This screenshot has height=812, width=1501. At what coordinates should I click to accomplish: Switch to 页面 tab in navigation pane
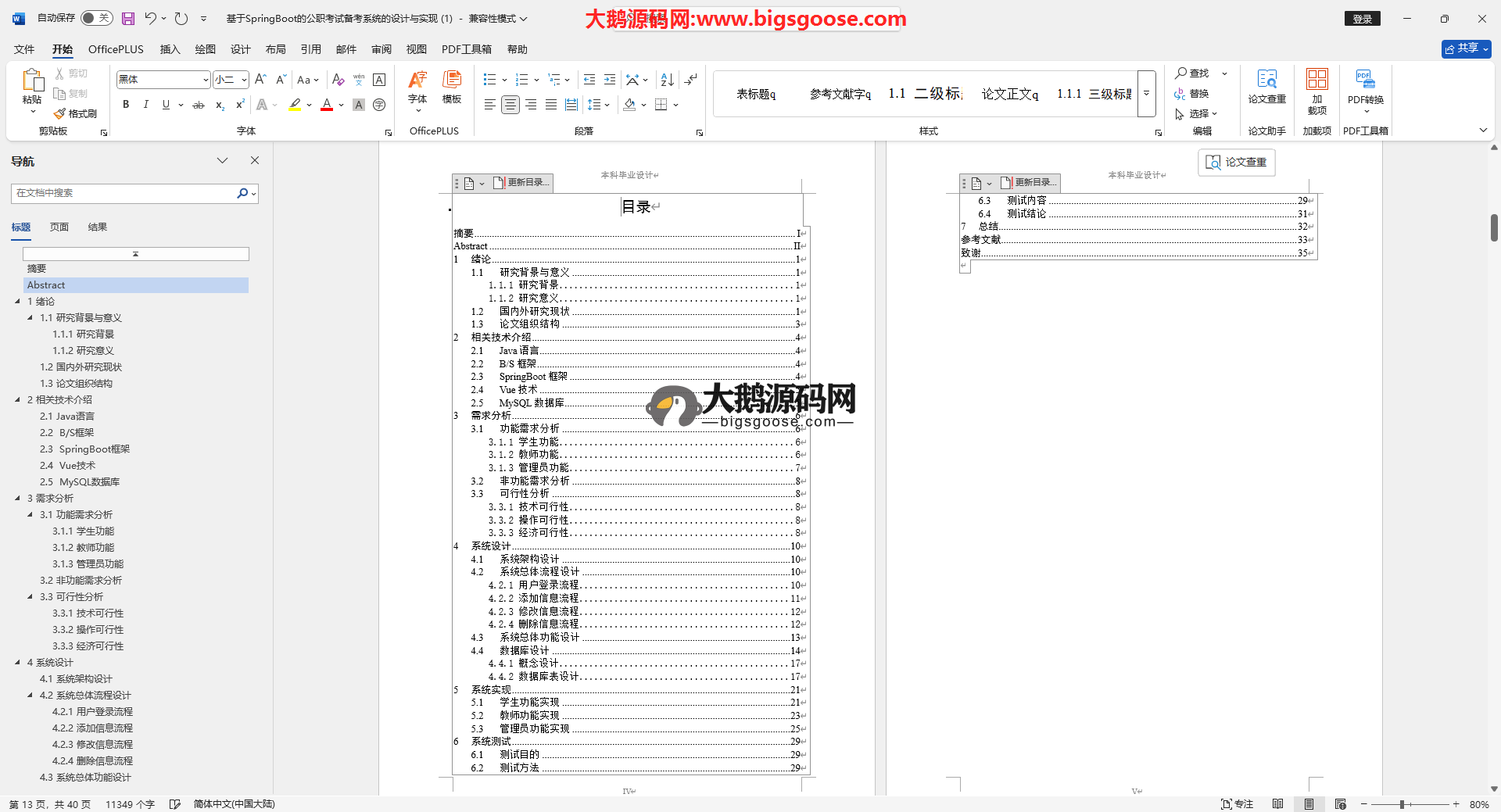pyautogui.click(x=59, y=227)
